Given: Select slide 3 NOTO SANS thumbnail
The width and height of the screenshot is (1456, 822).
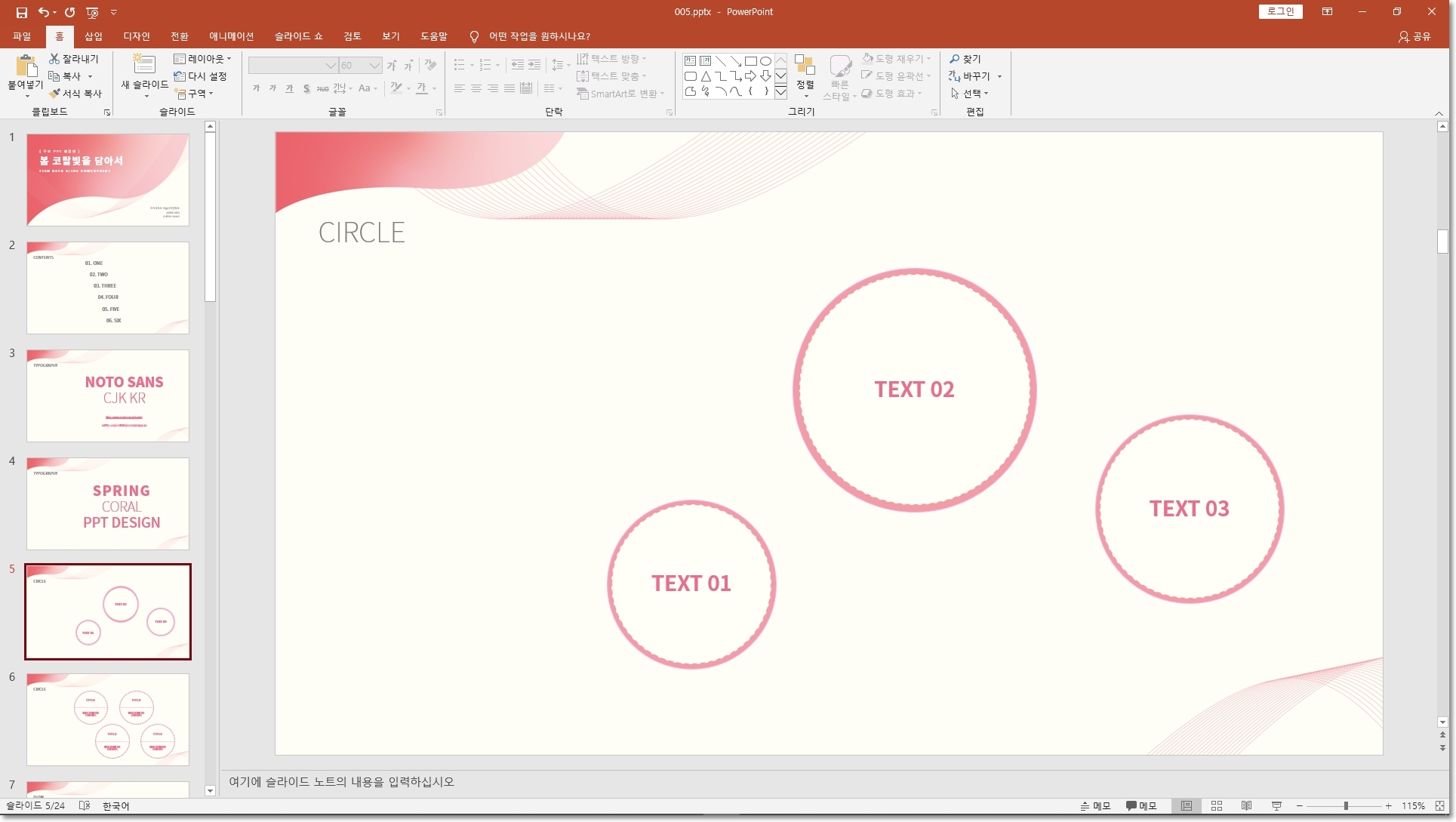Looking at the screenshot, I should click(108, 396).
